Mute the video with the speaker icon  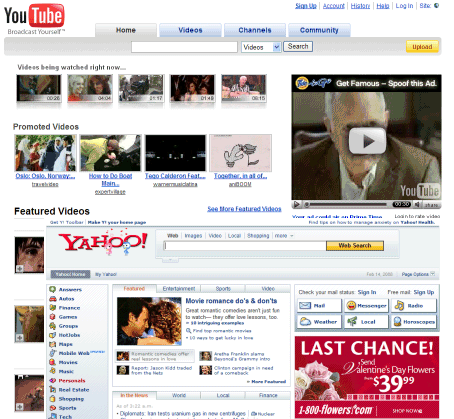coord(417,204)
